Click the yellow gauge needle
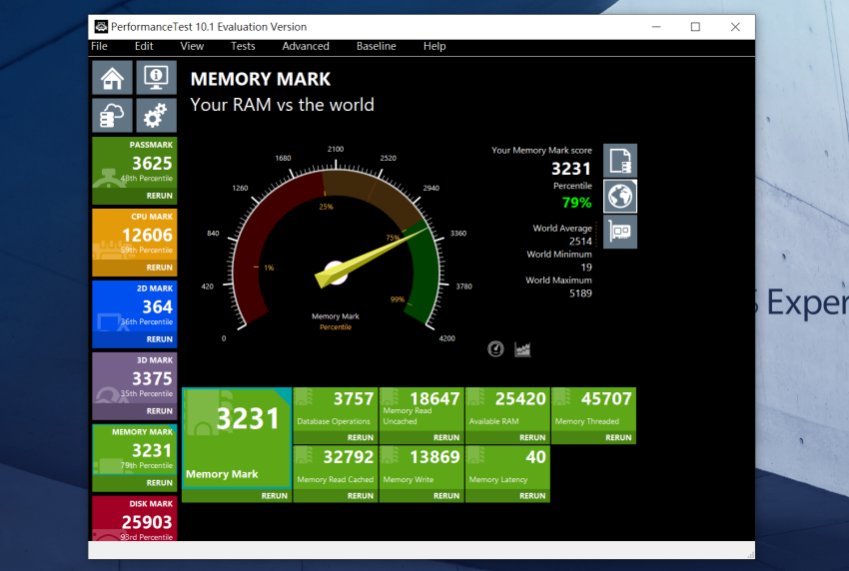 (x=371, y=257)
